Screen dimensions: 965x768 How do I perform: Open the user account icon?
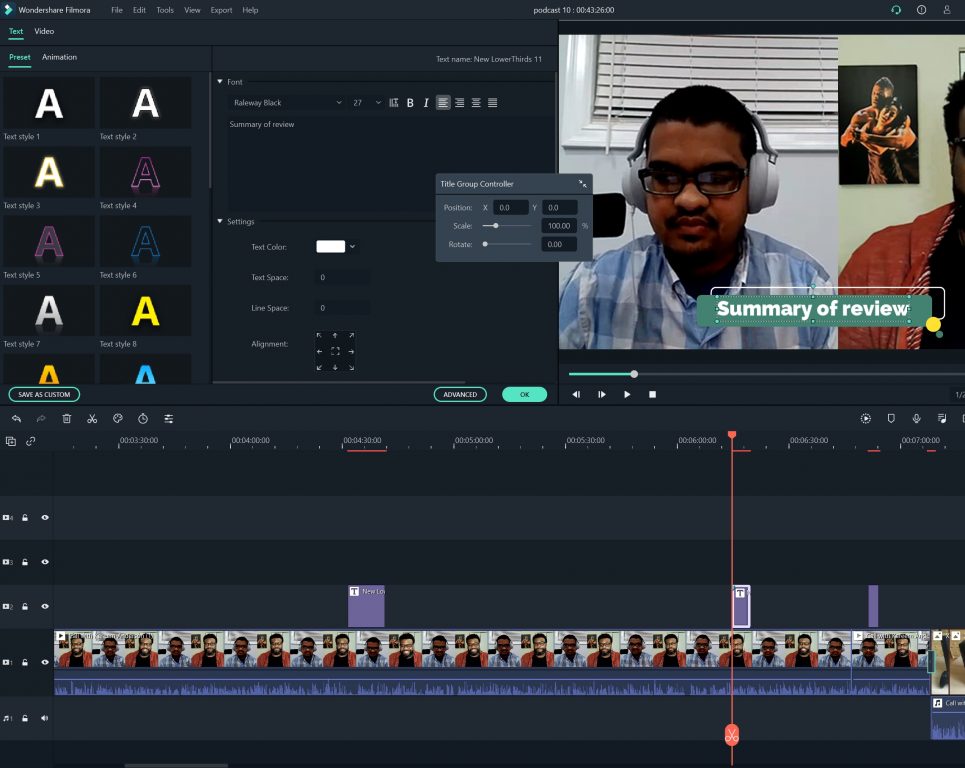click(x=947, y=10)
